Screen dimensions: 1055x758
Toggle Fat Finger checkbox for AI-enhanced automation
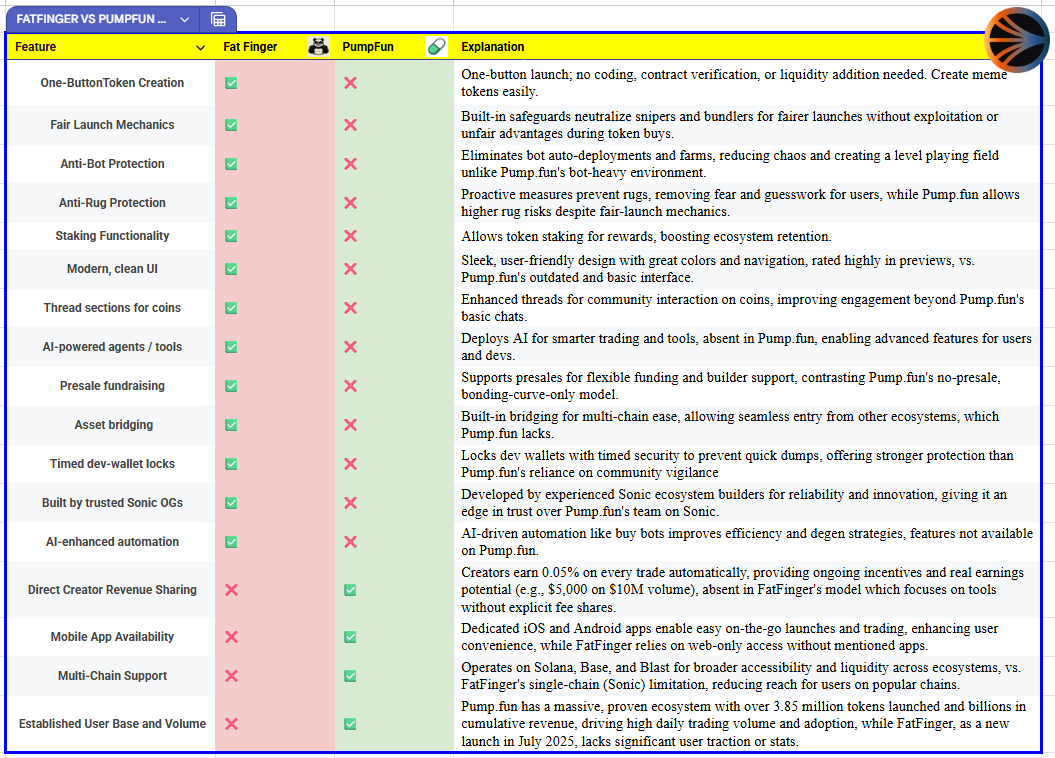(231, 542)
